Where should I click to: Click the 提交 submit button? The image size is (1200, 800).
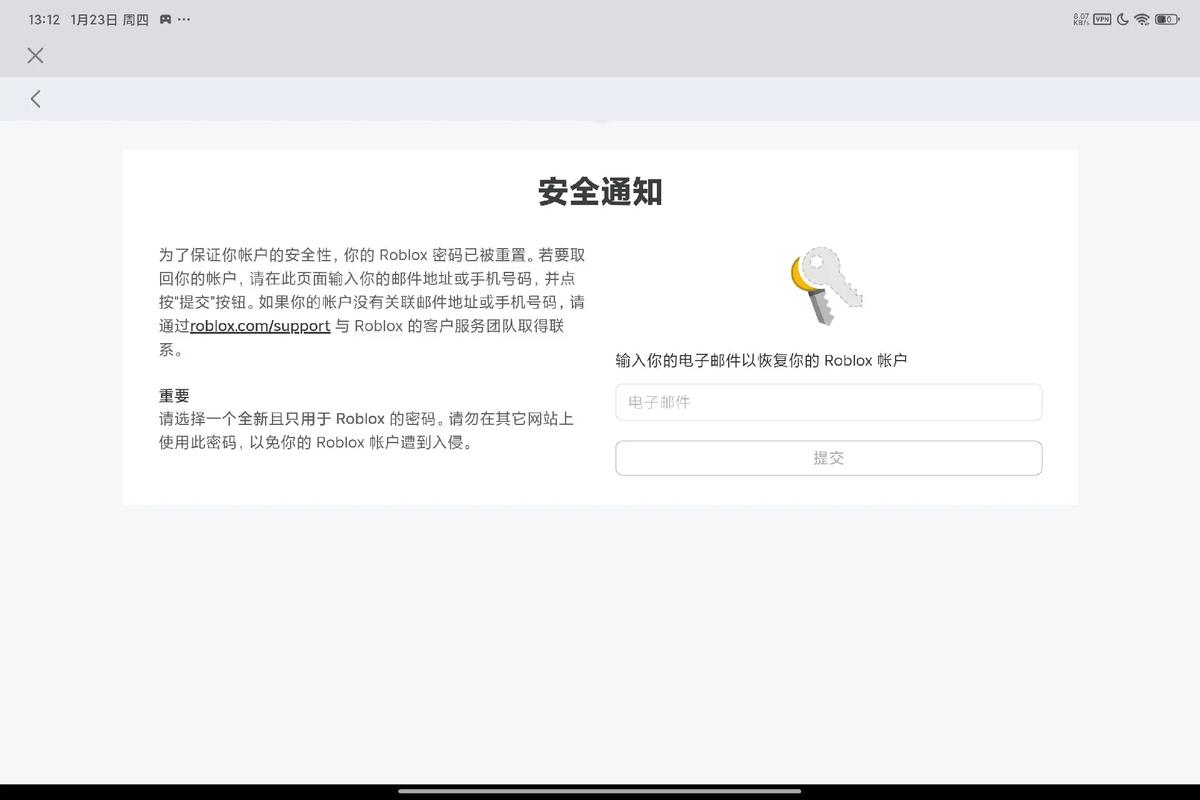click(828, 458)
